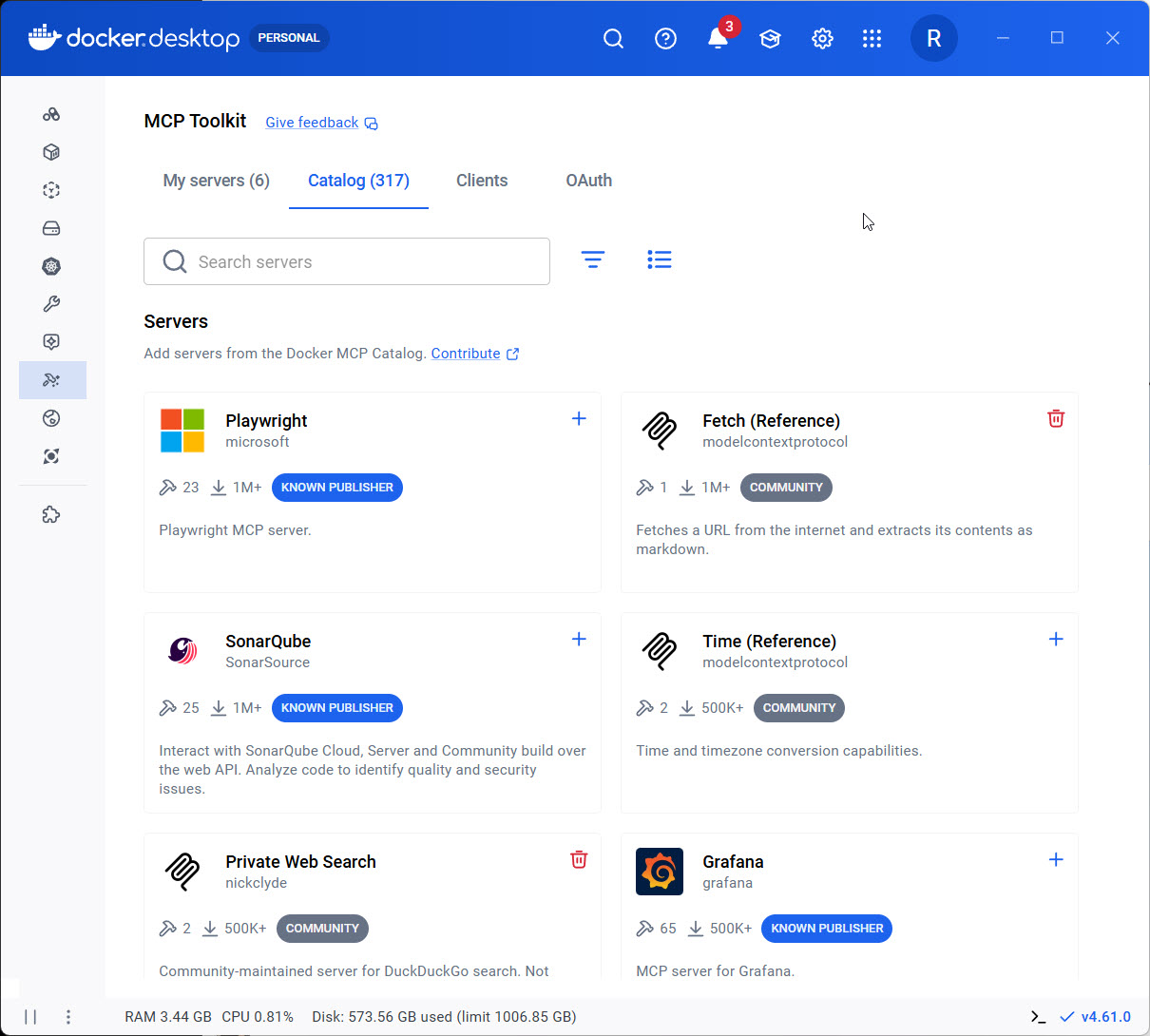The height and width of the screenshot is (1036, 1150).
Task: Click version v4.61.0 in status bar
Action: click(1105, 1017)
